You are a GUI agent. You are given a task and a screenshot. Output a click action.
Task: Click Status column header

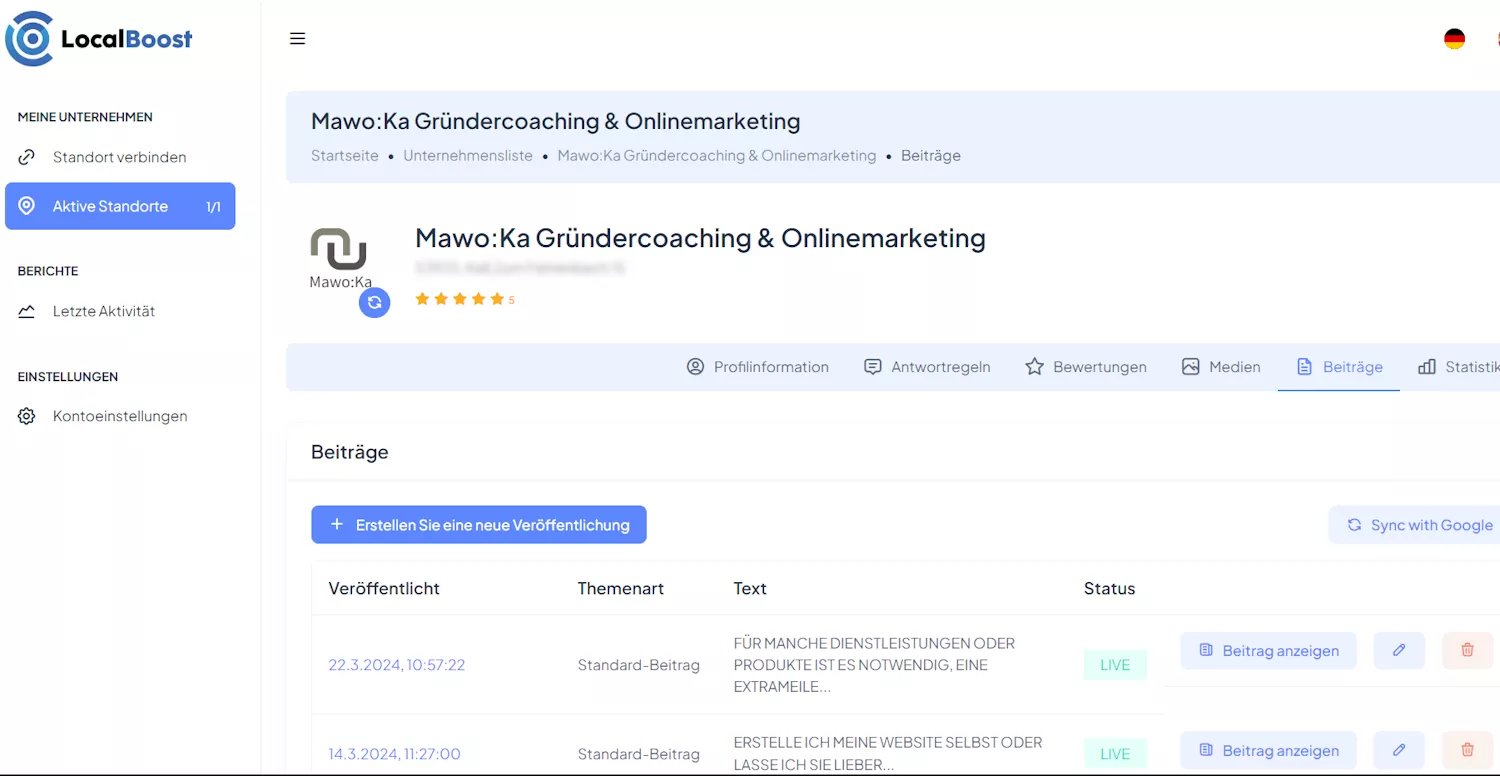point(1109,588)
